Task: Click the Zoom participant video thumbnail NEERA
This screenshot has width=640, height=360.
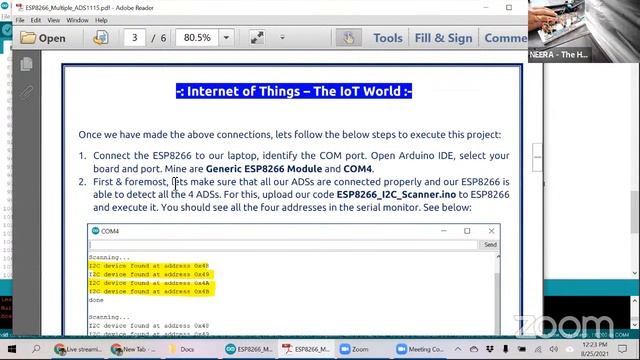Action: [x=584, y=31]
